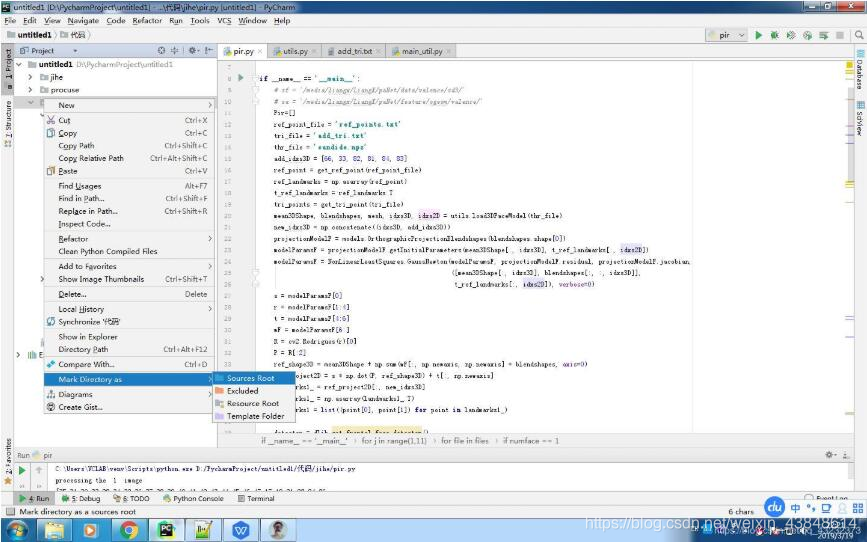Run pir with coverage icon

(791, 35)
